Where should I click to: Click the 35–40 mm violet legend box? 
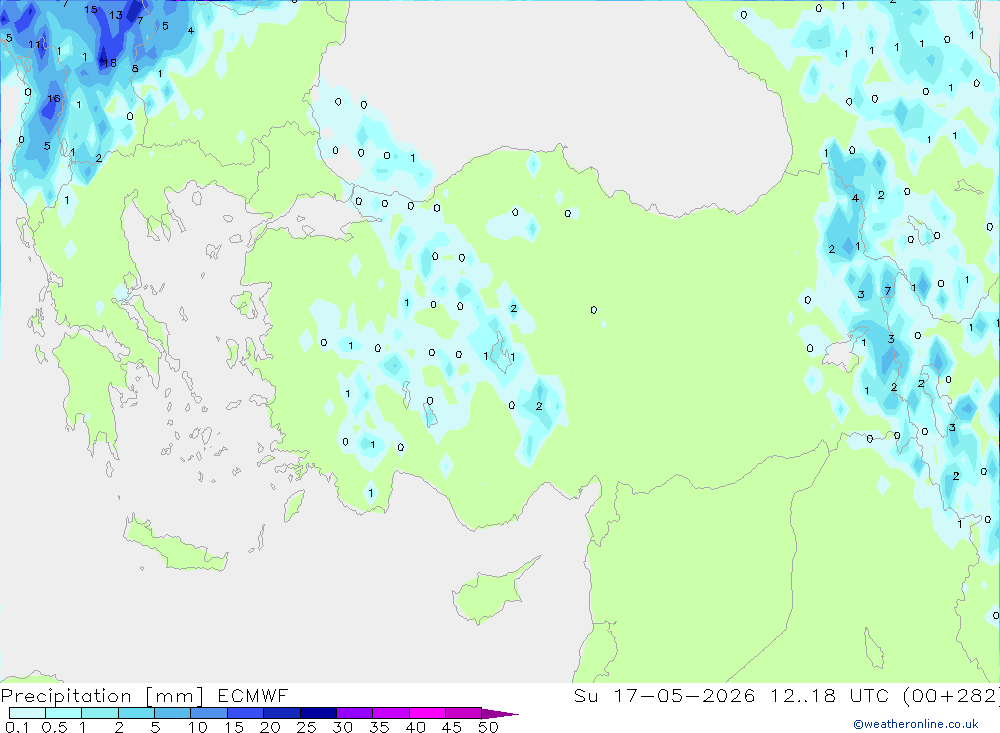tap(391, 713)
